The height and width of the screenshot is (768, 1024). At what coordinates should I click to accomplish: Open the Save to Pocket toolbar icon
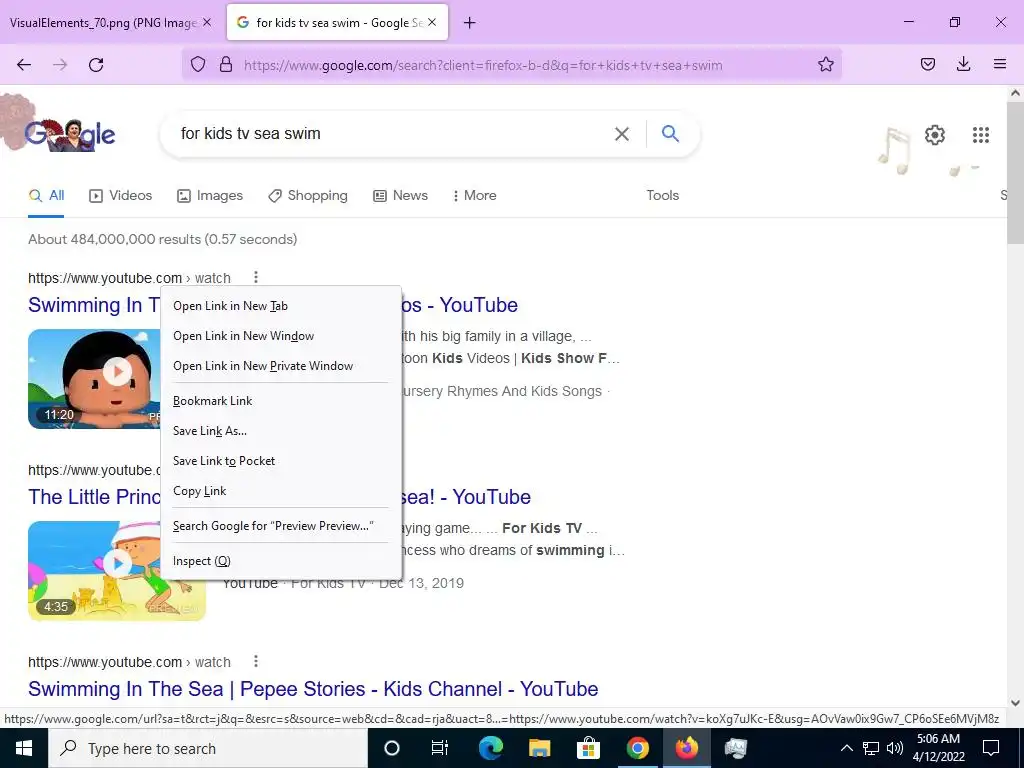[x=927, y=65]
